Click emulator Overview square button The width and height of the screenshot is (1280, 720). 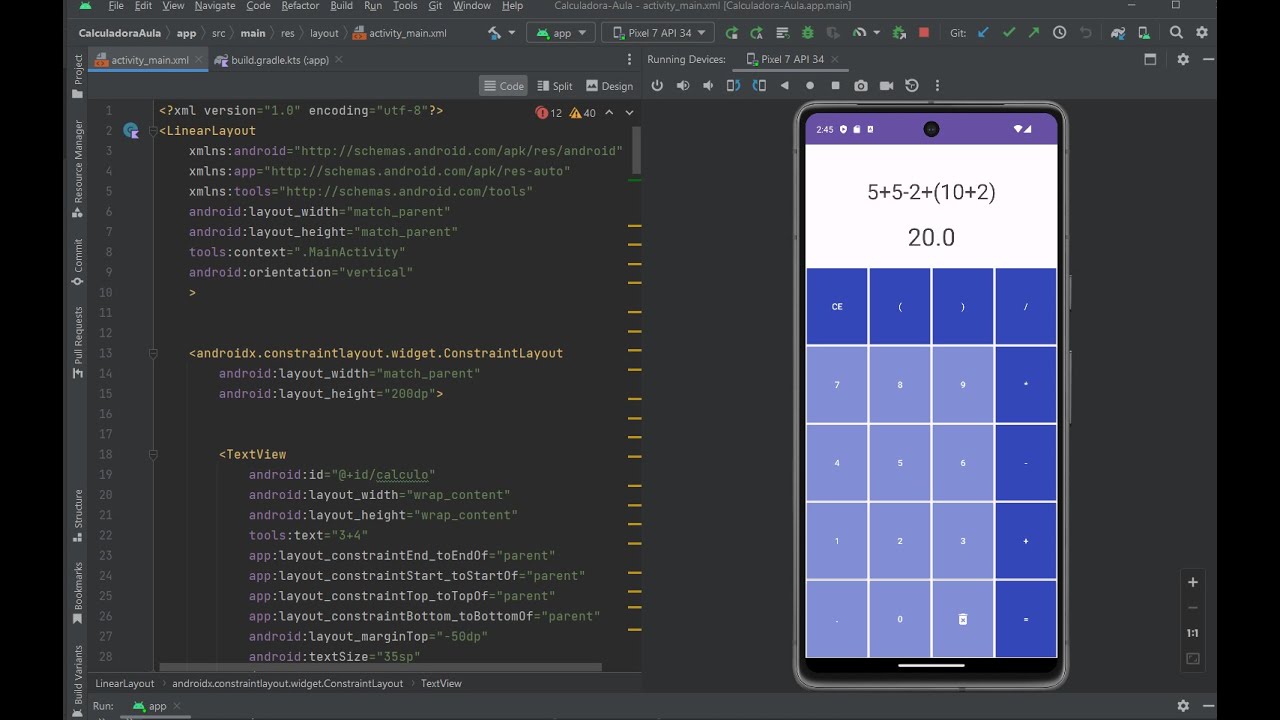click(836, 86)
